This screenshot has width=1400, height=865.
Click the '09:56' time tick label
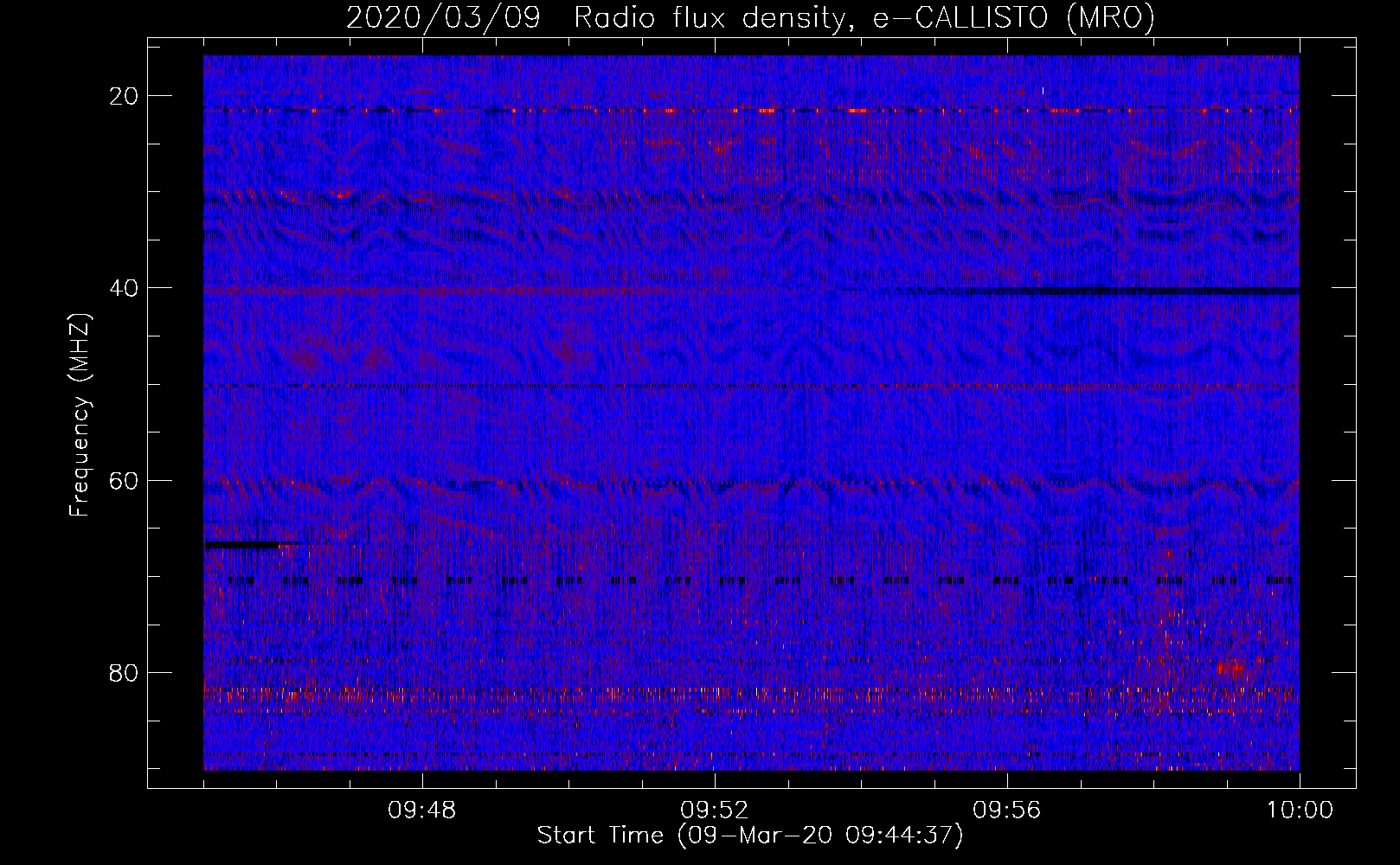tap(1006, 811)
